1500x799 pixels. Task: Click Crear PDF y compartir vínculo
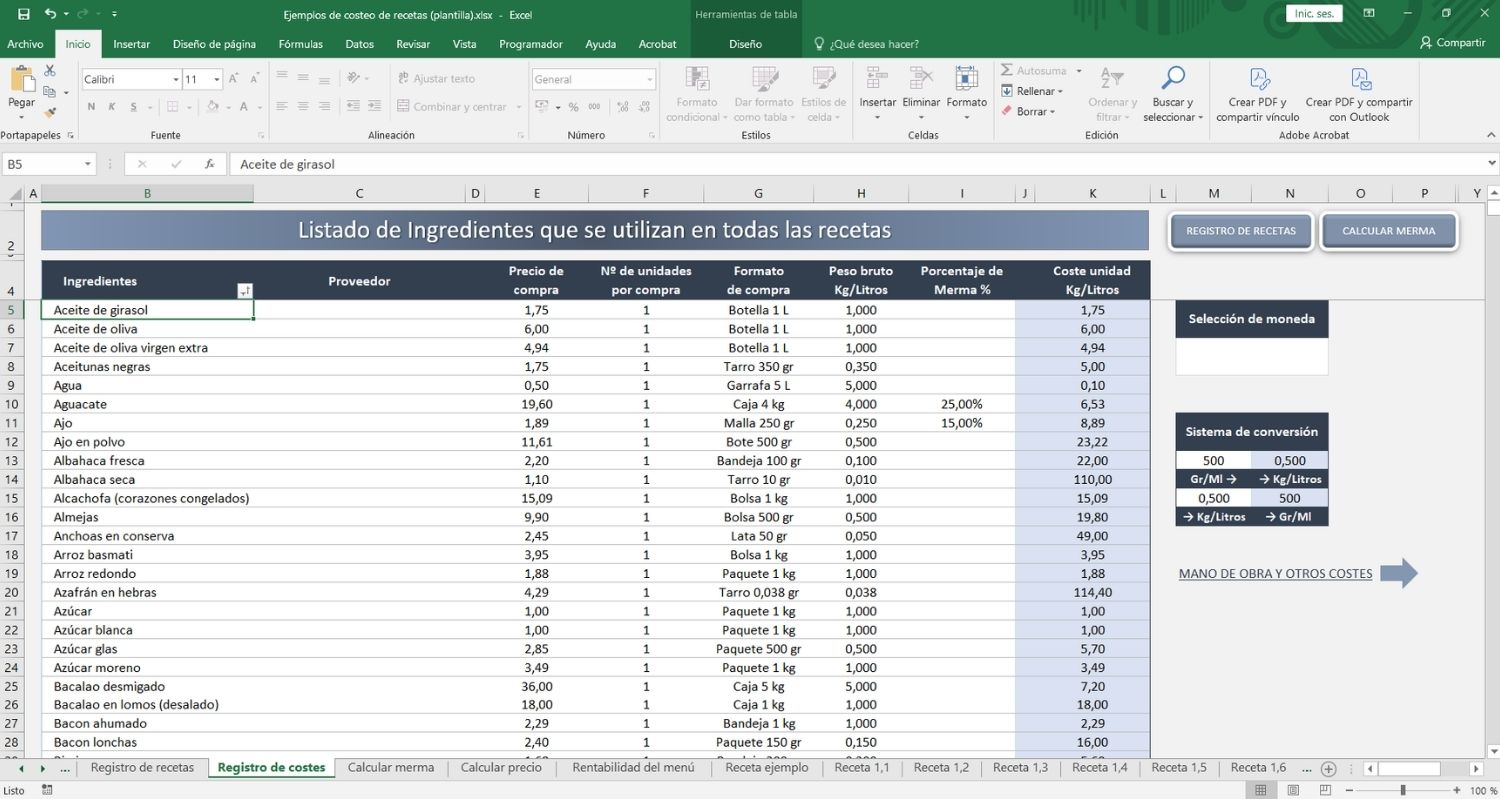(x=1258, y=95)
